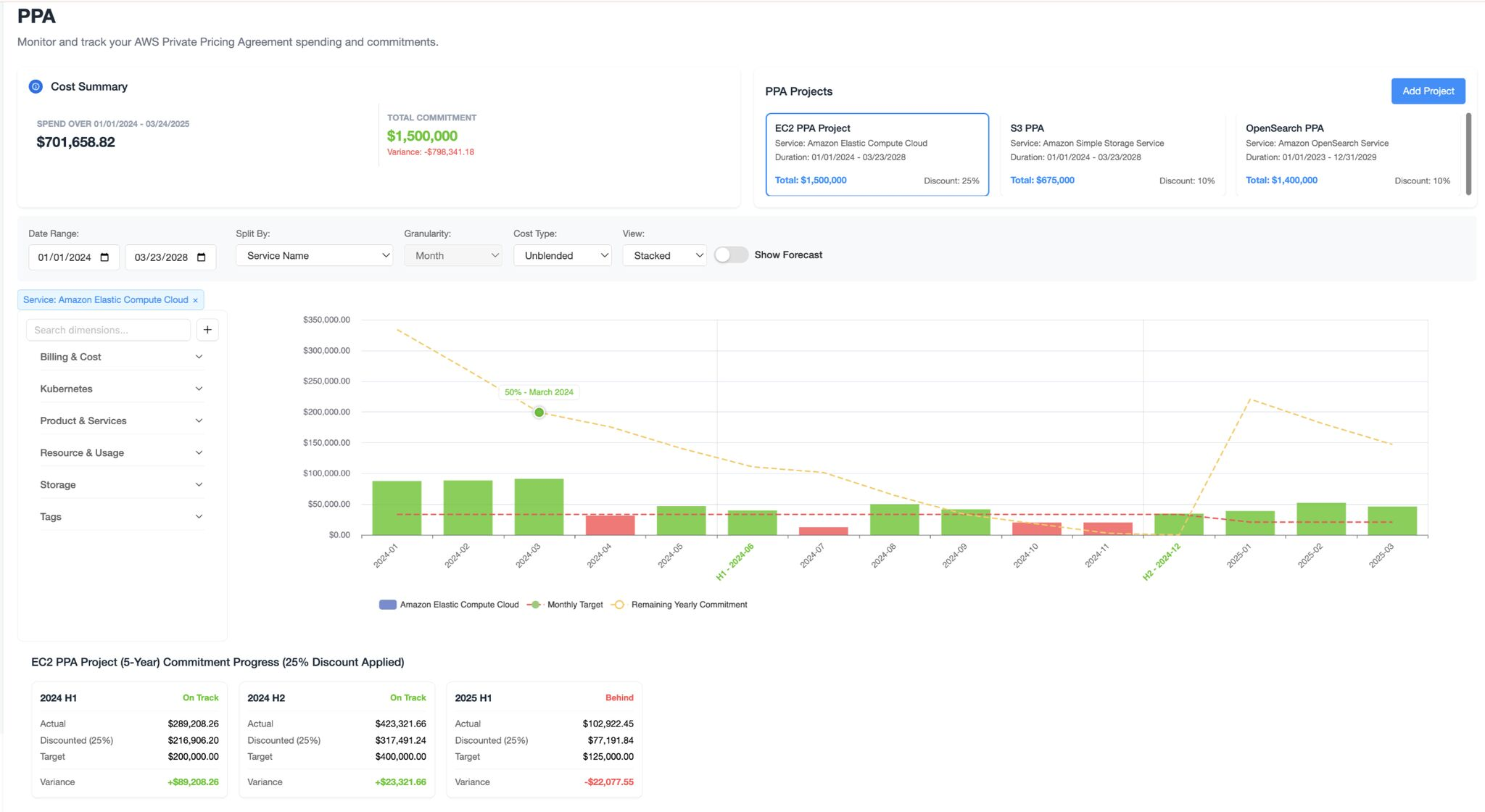Click the 50% March 2024 milestone marker
The image size is (1485, 812).
[539, 413]
